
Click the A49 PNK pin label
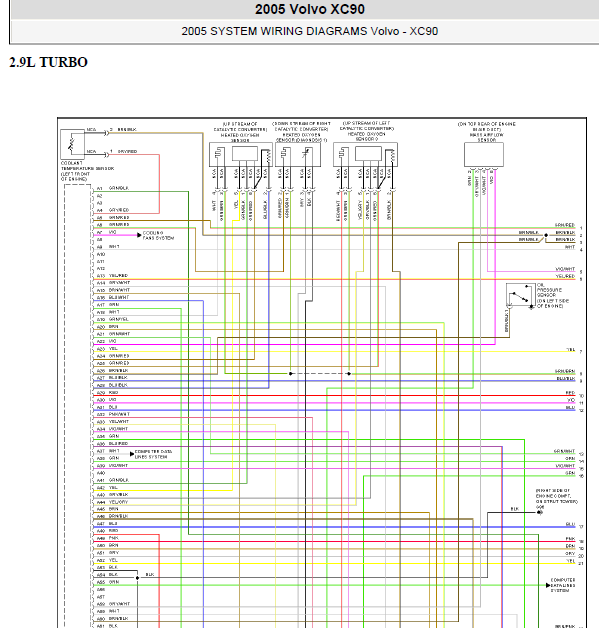coord(107,538)
